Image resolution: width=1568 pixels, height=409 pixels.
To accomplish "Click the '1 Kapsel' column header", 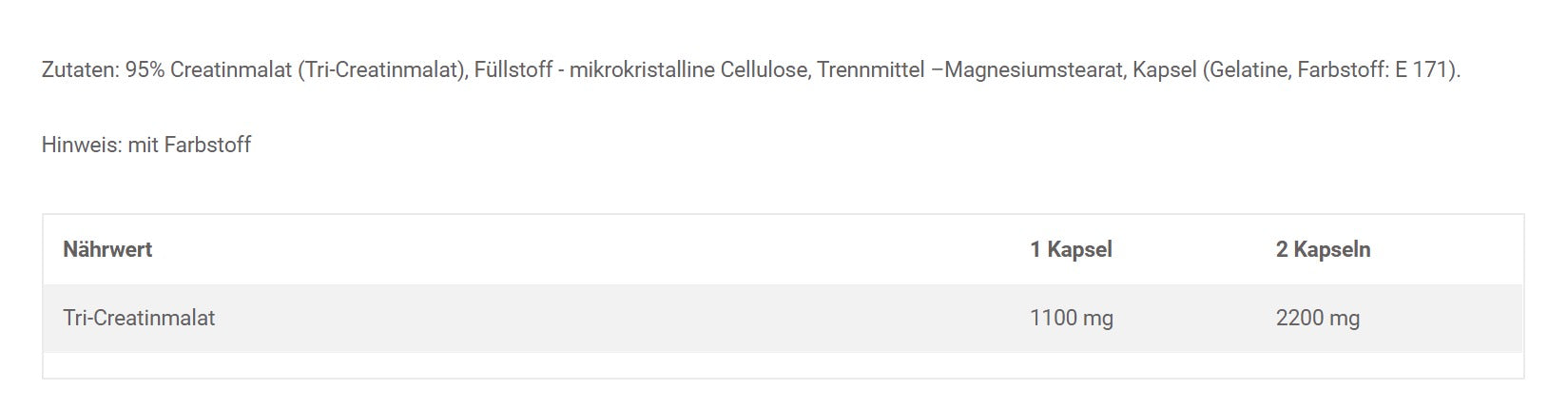I will [1071, 250].
